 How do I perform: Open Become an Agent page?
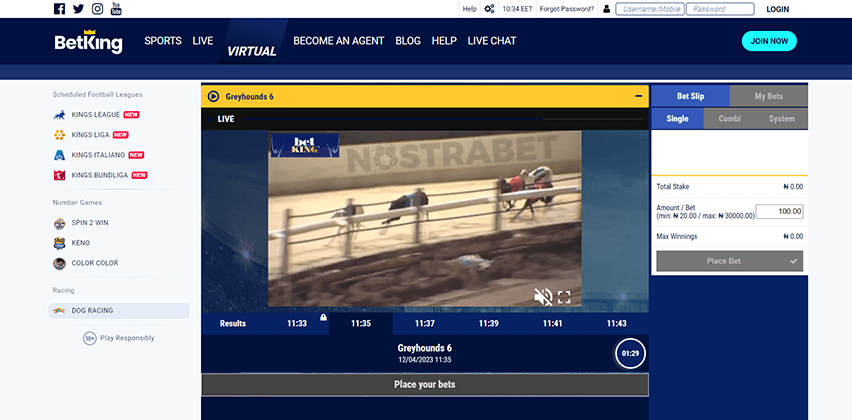point(339,41)
